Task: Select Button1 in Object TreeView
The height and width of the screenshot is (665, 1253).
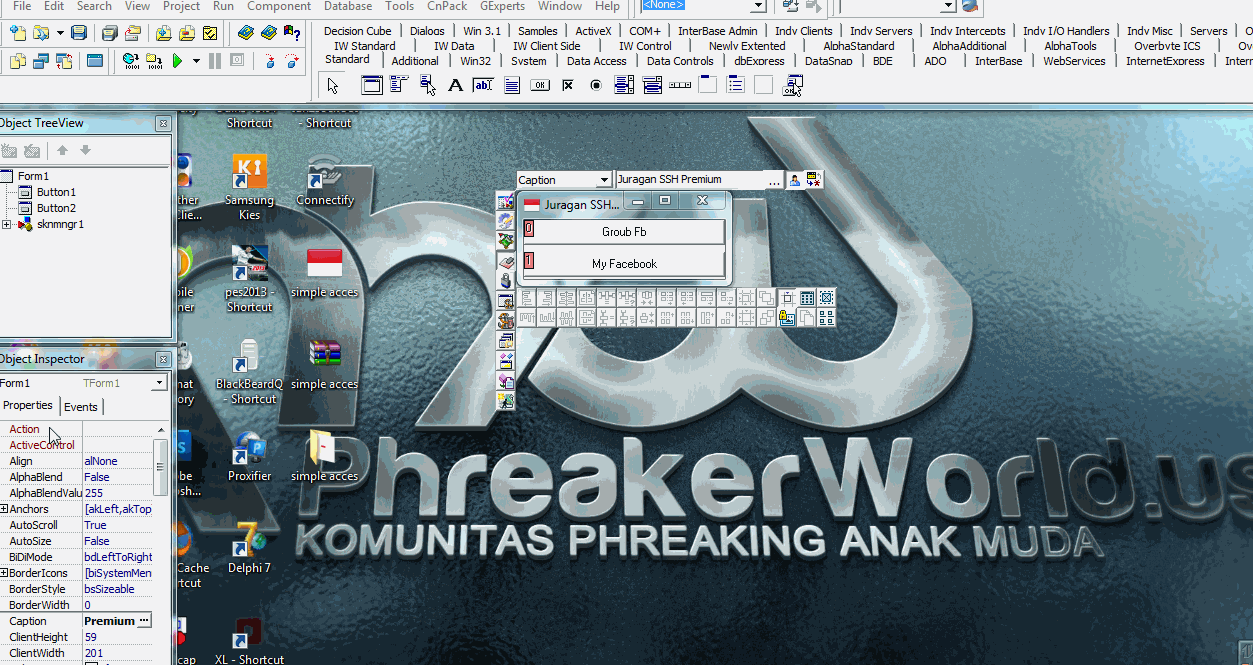Action: (x=56, y=192)
